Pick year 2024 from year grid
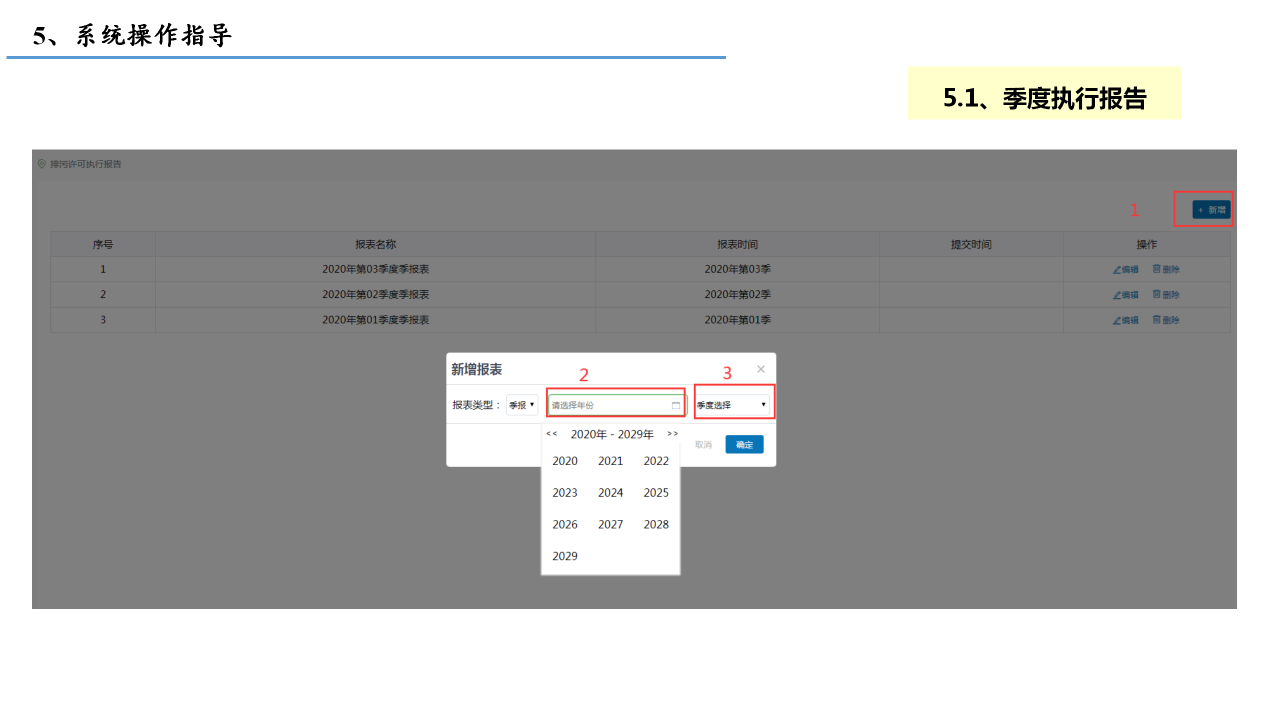The height and width of the screenshot is (720, 1280). point(611,493)
